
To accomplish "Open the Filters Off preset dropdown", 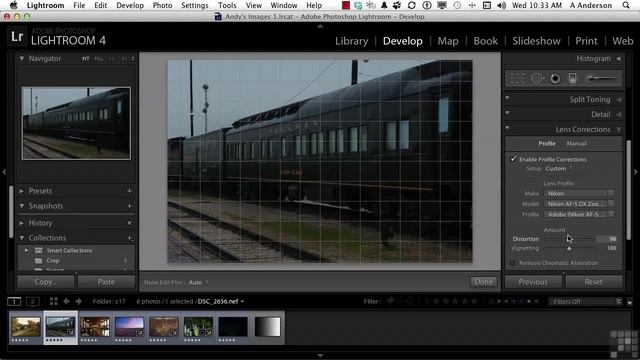I will (585, 302).
